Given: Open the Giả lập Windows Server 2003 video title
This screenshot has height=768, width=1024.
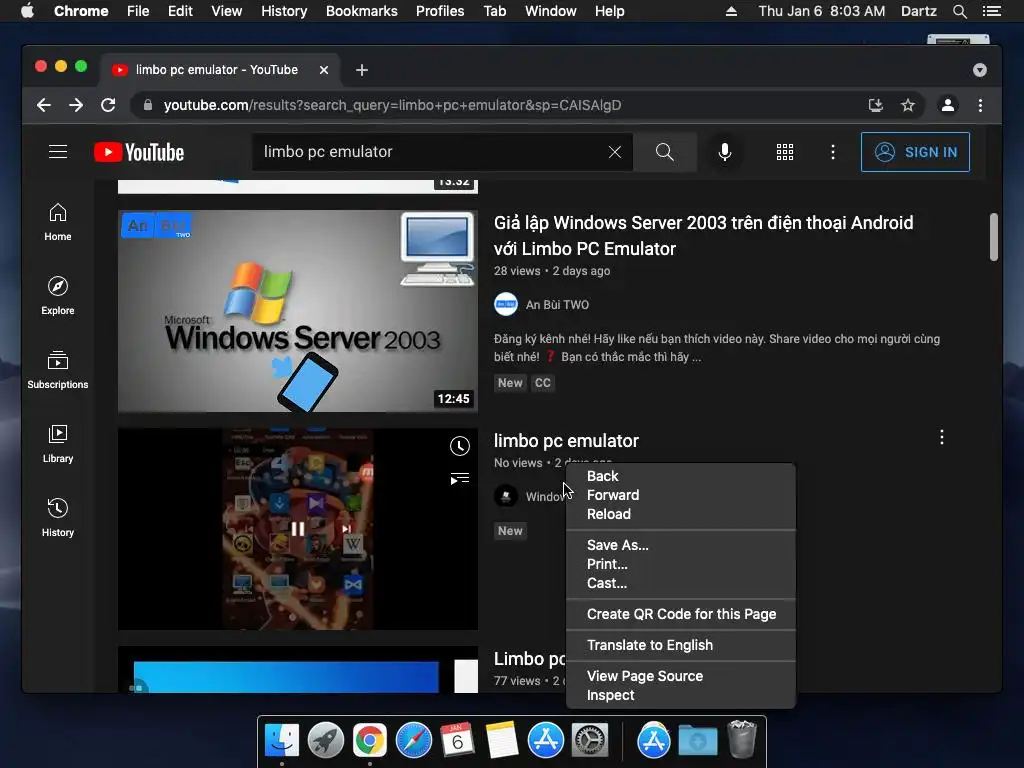Looking at the screenshot, I should tap(703, 236).
